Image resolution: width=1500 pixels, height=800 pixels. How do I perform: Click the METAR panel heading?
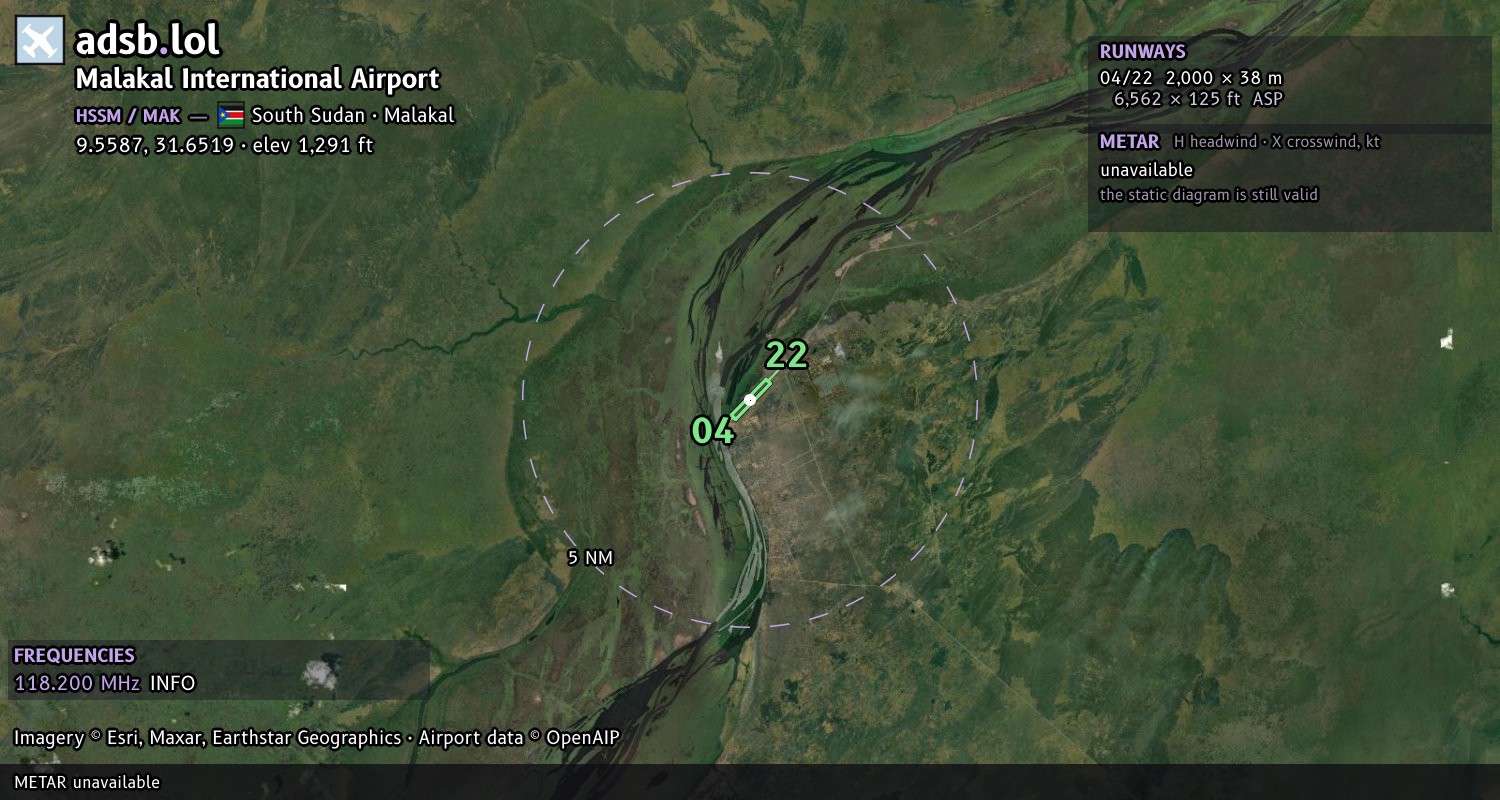[x=1129, y=142]
